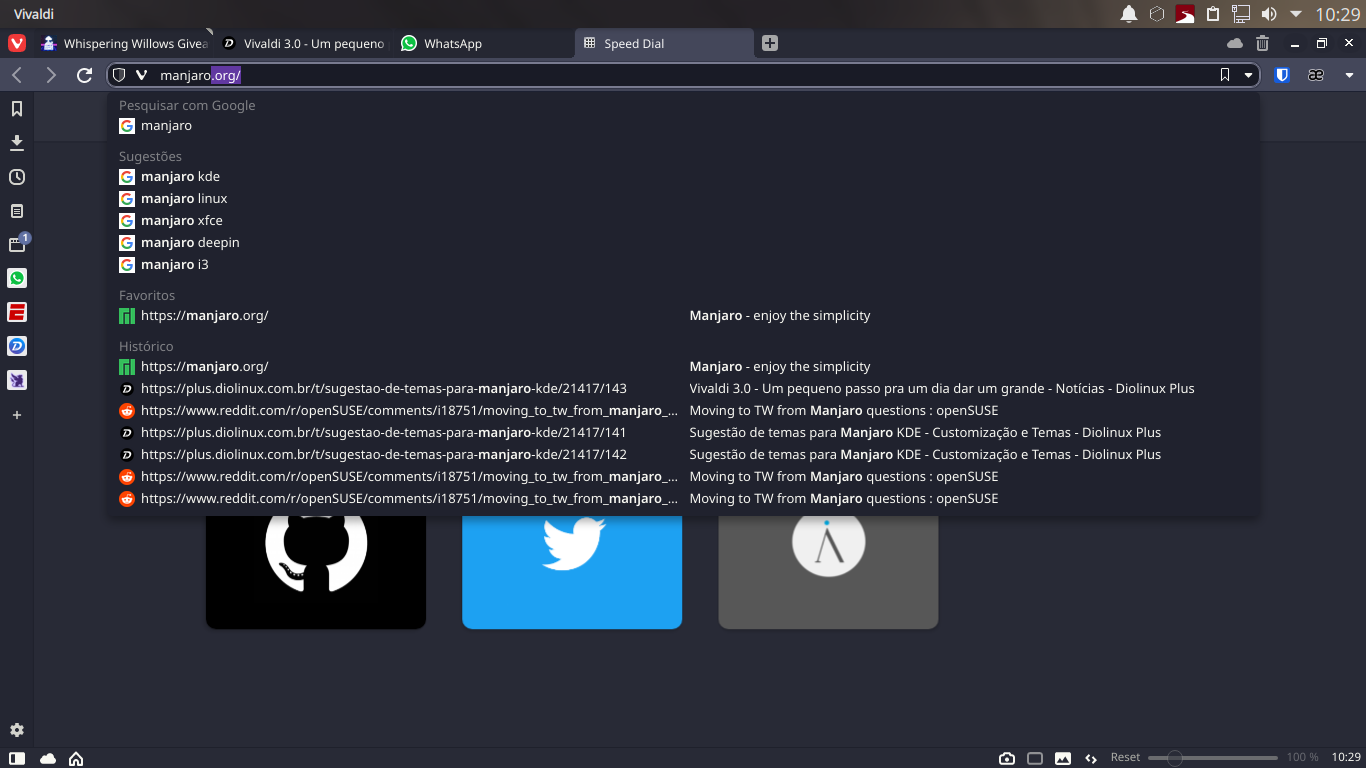
Task: Click status bar sync cloud icon
Action: coord(47,758)
